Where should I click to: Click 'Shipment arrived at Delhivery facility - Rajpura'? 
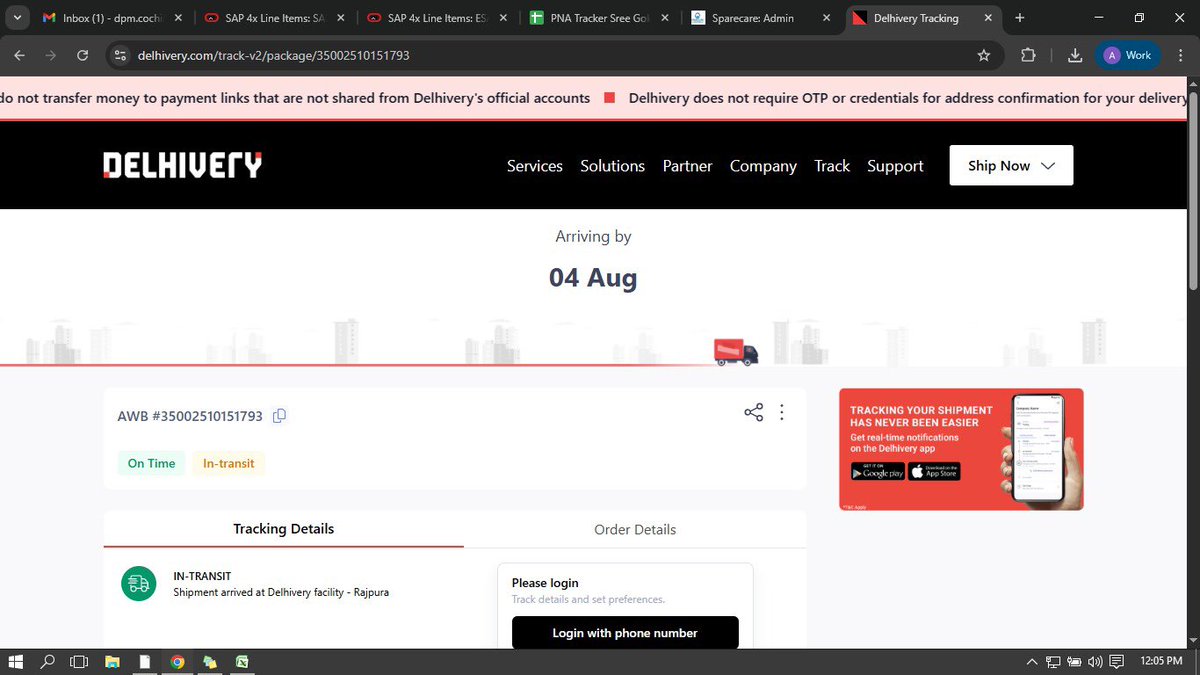click(x=281, y=592)
